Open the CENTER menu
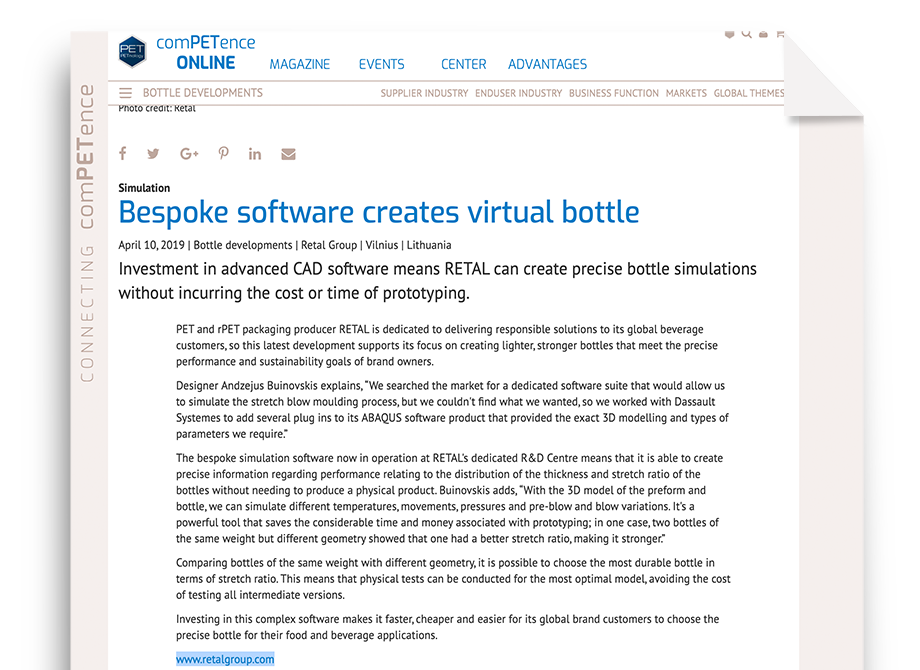 coord(464,64)
